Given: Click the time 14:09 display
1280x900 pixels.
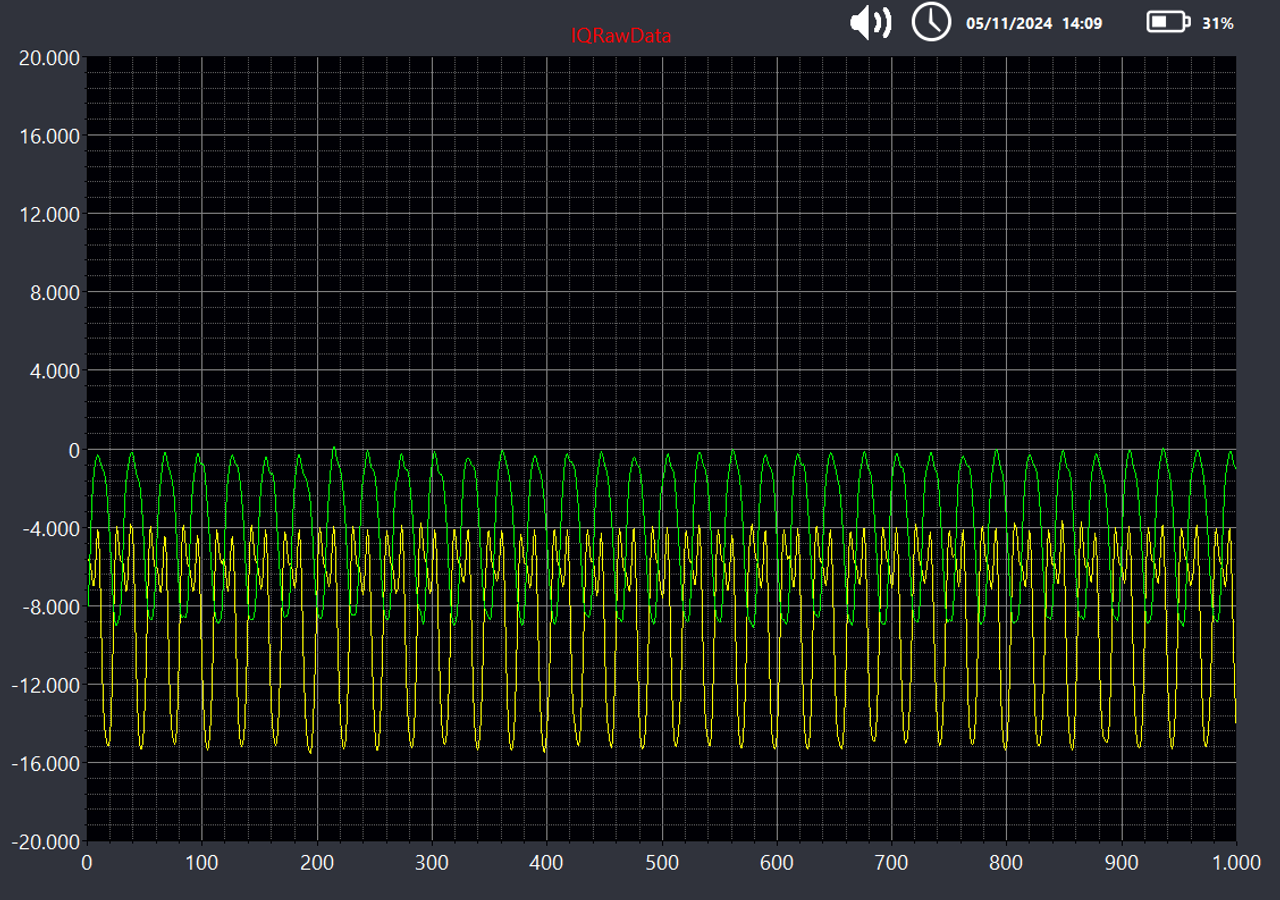Looking at the screenshot, I should tap(1084, 23).
